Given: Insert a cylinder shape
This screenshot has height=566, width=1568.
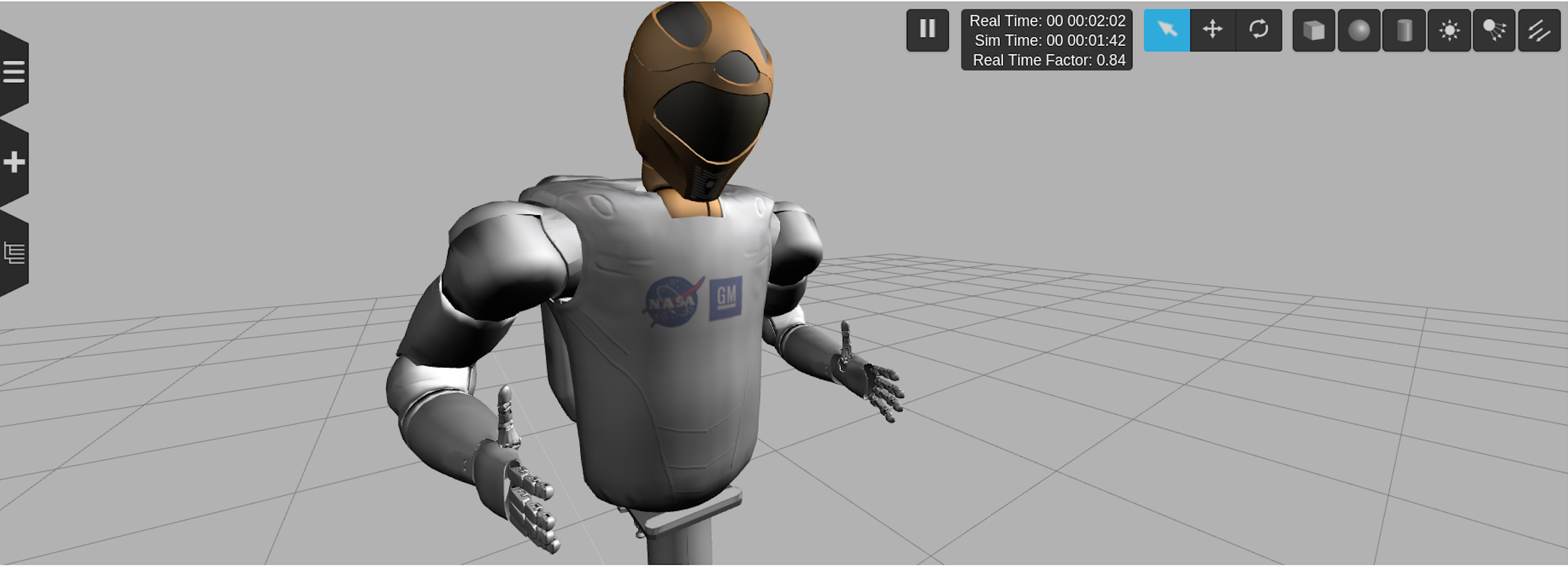Looking at the screenshot, I should point(1404,30).
